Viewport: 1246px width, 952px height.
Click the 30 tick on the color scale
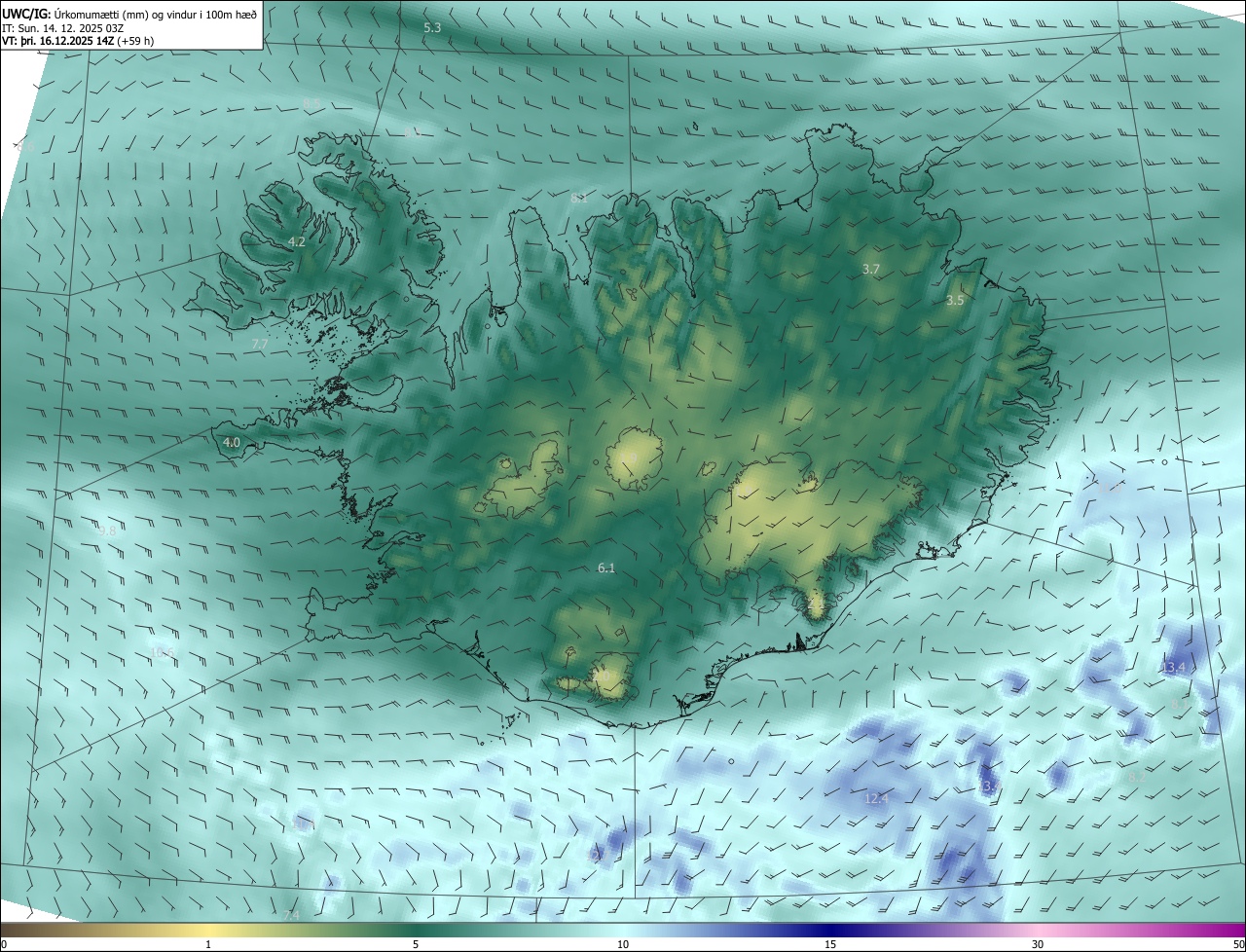(1038, 944)
